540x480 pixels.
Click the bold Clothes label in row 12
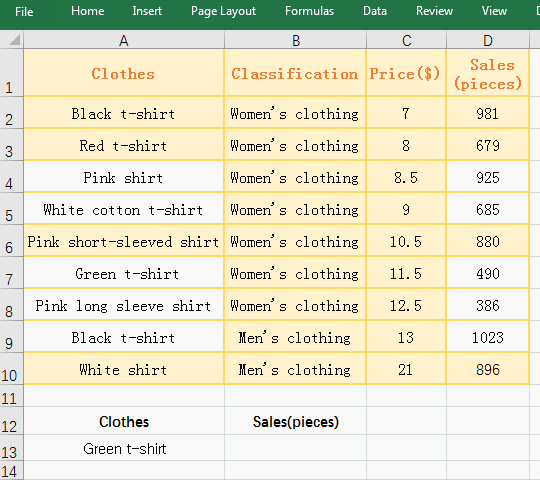click(x=124, y=421)
